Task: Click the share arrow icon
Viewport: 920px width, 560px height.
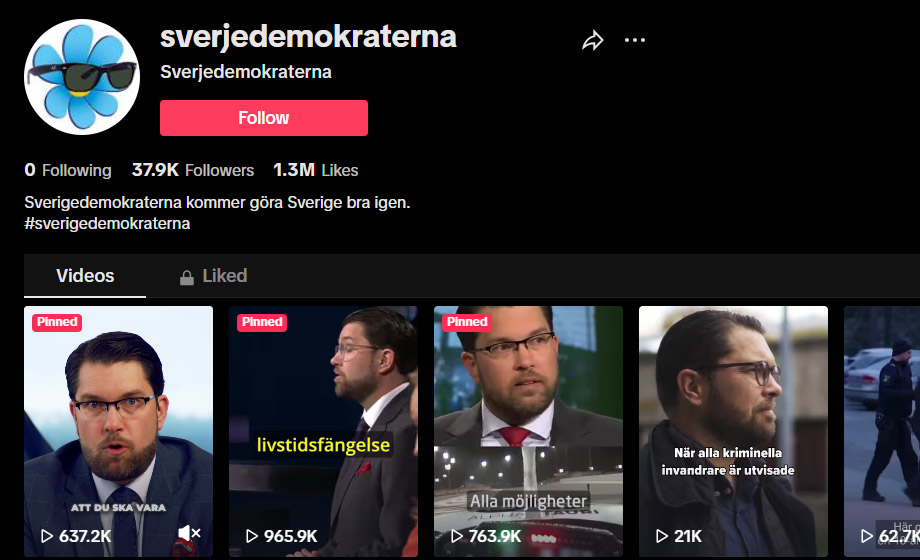Action: tap(593, 41)
